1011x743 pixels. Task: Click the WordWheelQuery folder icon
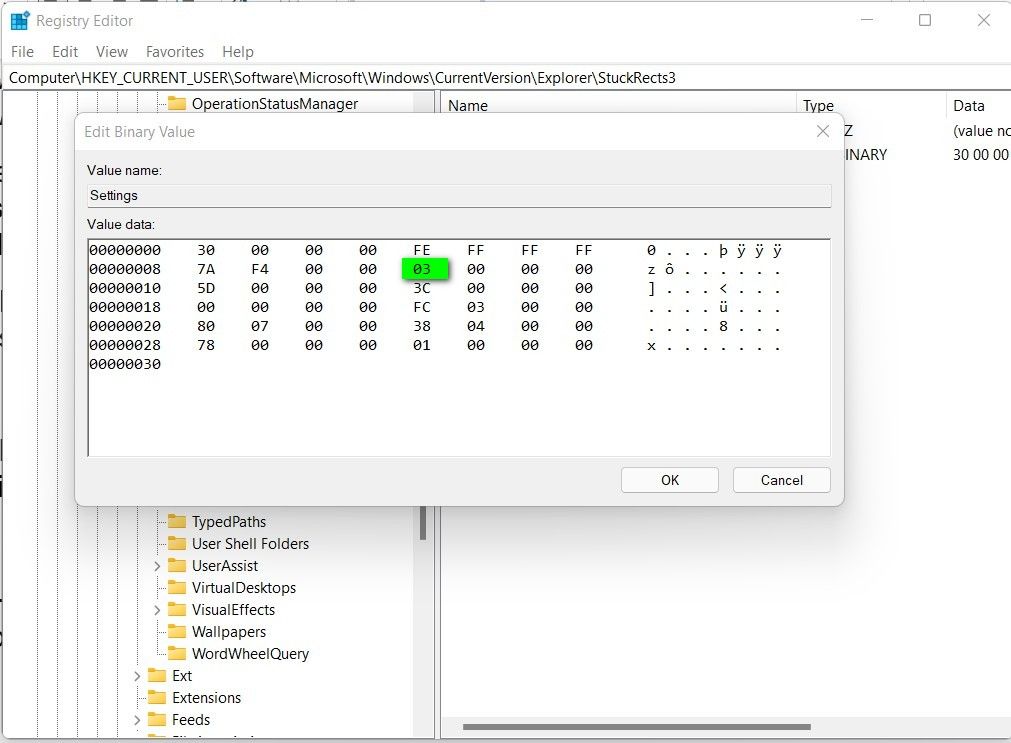(x=179, y=653)
